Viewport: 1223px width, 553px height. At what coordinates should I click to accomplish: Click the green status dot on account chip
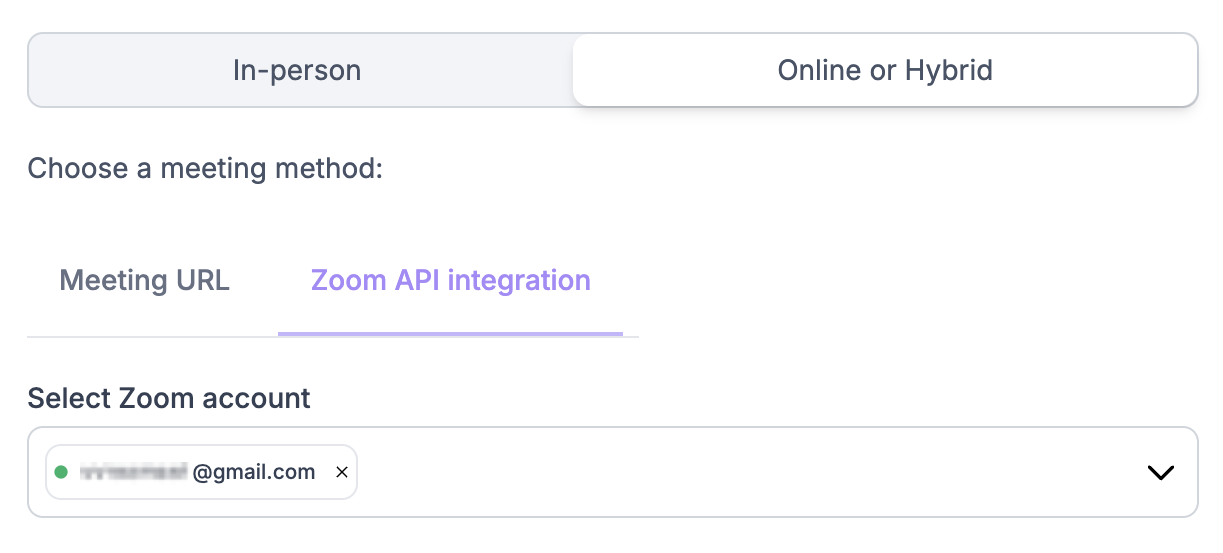61,472
